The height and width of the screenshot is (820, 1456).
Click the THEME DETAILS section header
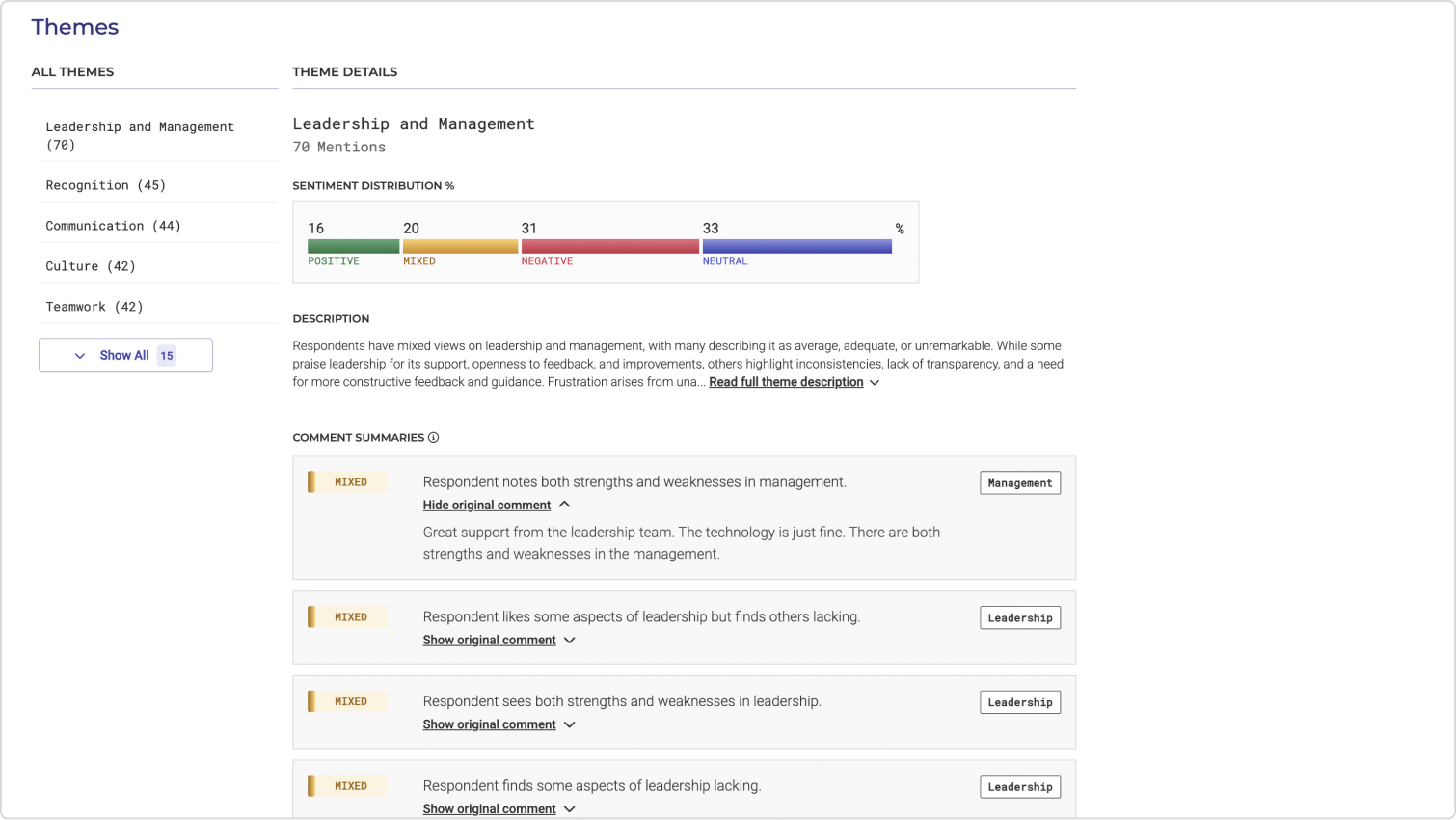point(345,72)
